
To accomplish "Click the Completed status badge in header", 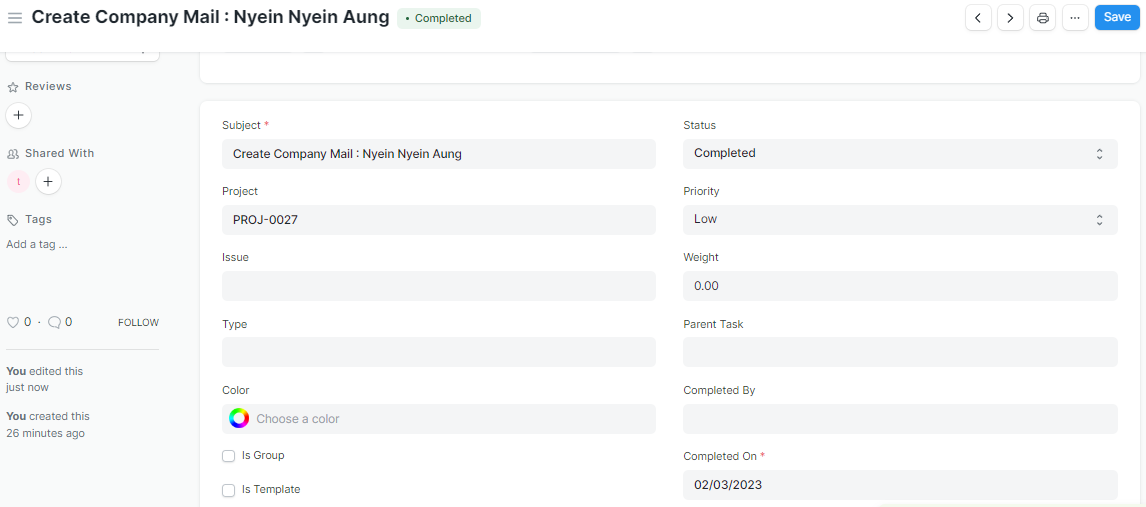I will point(439,18).
